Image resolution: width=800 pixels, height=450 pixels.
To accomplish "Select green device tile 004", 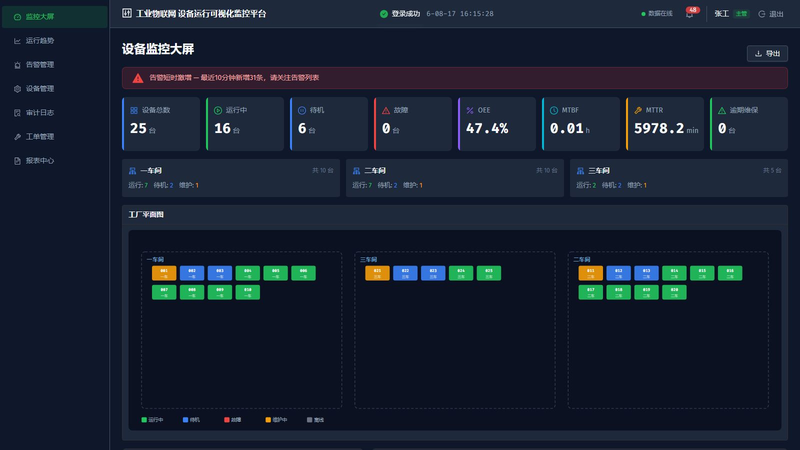I will (247, 273).
